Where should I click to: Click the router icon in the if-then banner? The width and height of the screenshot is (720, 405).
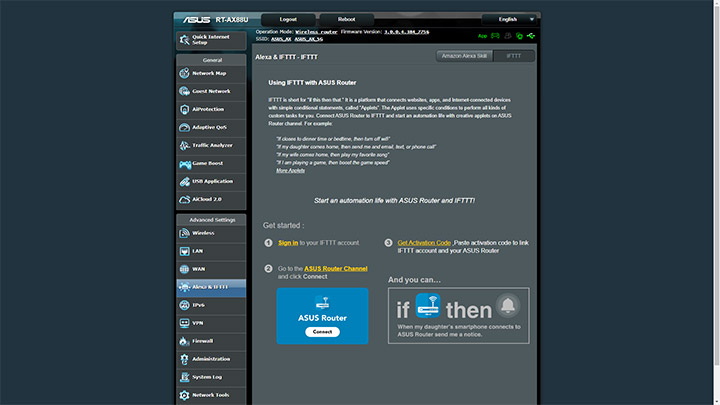[428, 306]
